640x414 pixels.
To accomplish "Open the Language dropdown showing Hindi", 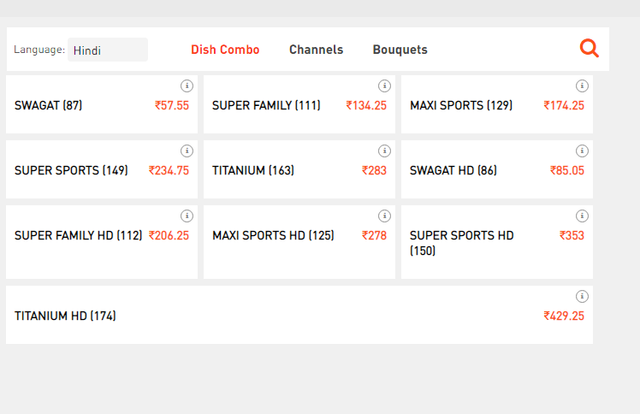I will 108,50.
